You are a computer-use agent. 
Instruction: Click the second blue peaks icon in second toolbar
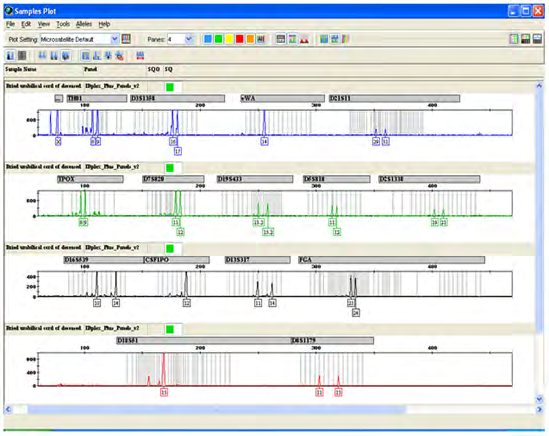54,55
